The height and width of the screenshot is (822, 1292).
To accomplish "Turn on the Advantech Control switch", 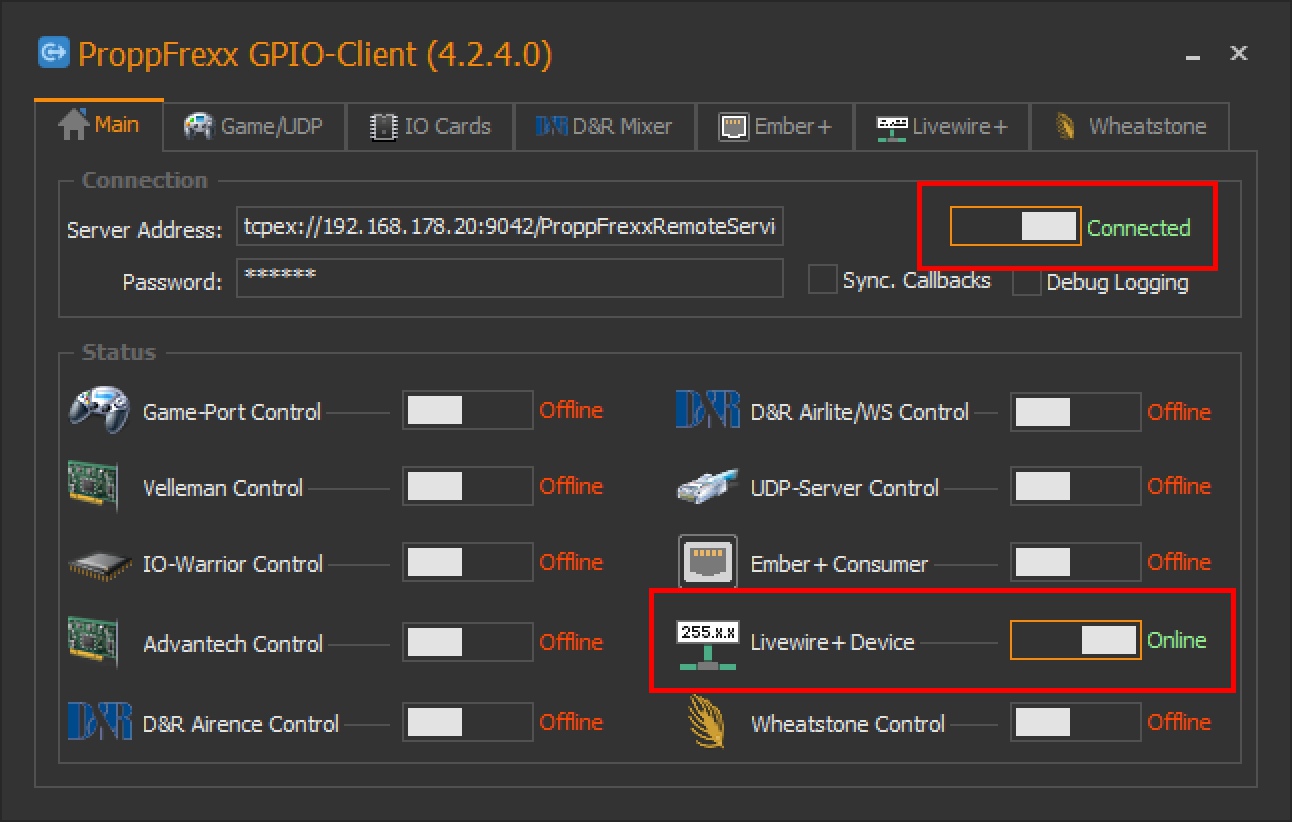I will [467, 641].
